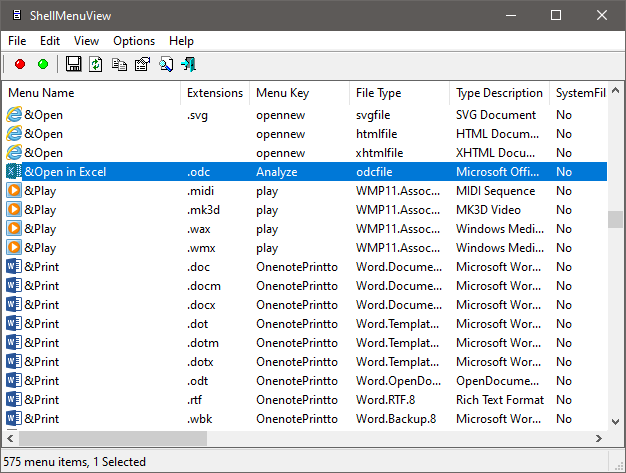Image resolution: width=626 pixels, height=473 pixels.
Task: Click the Find magnifier toolbar icon
Action: click(166, 64)
